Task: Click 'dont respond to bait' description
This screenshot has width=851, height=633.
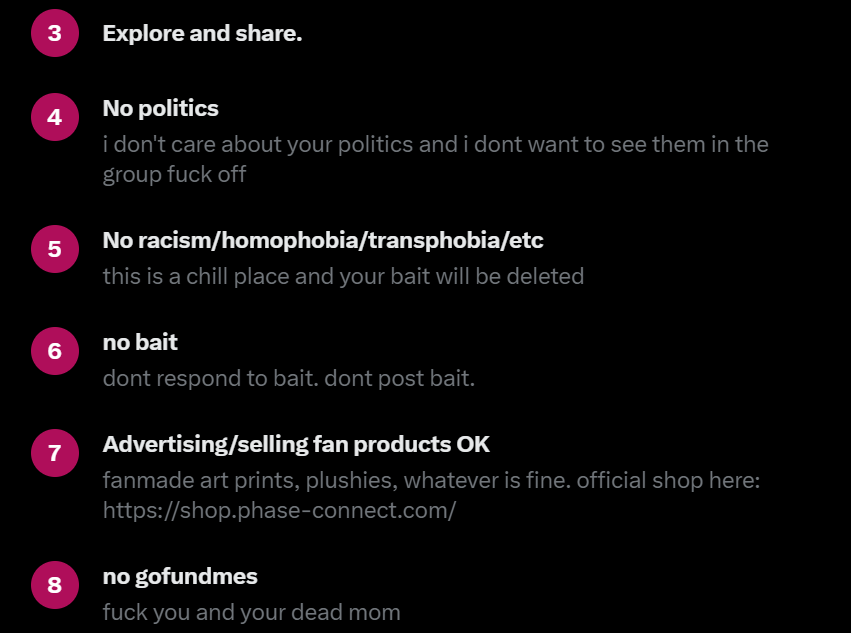Action: point(289,378)
